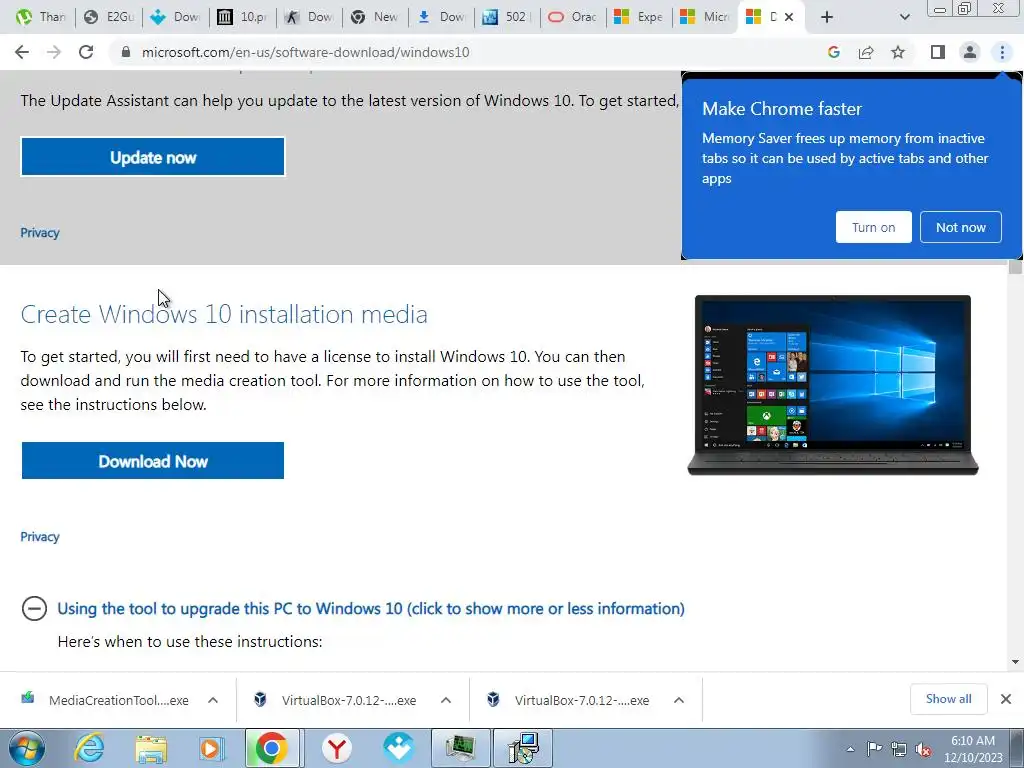Image resolution: width=1024 pixels, height=768 pixels.
Task: Open the monitor app in taskbar
Action: coord(460,748)
